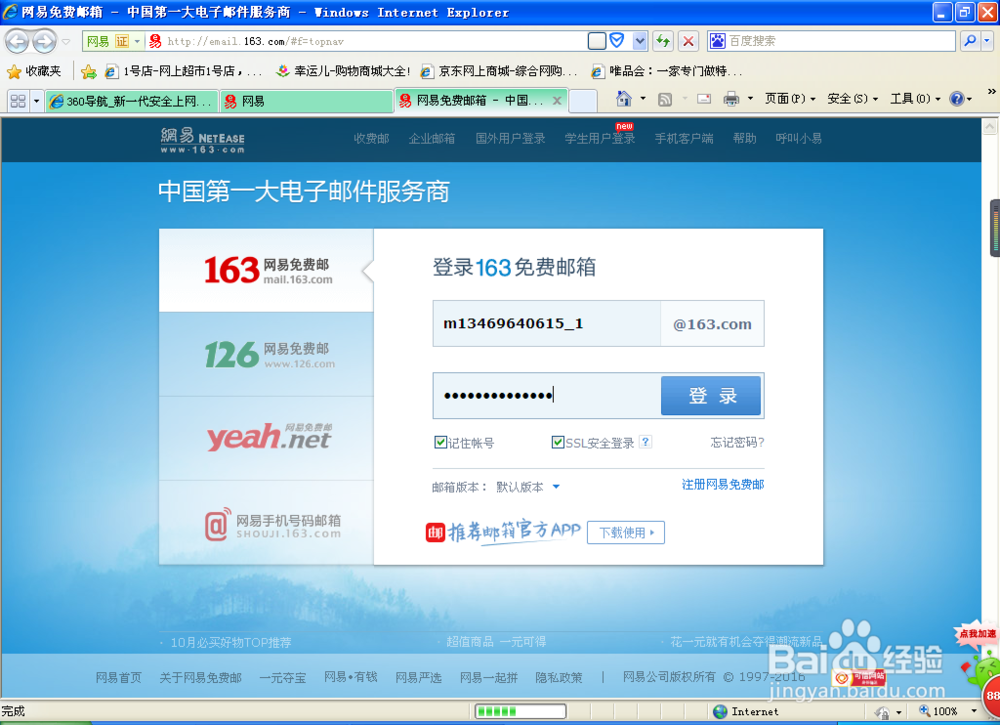Open the address bar history dropdown
Screen dimensions: 1000x725
640,41
